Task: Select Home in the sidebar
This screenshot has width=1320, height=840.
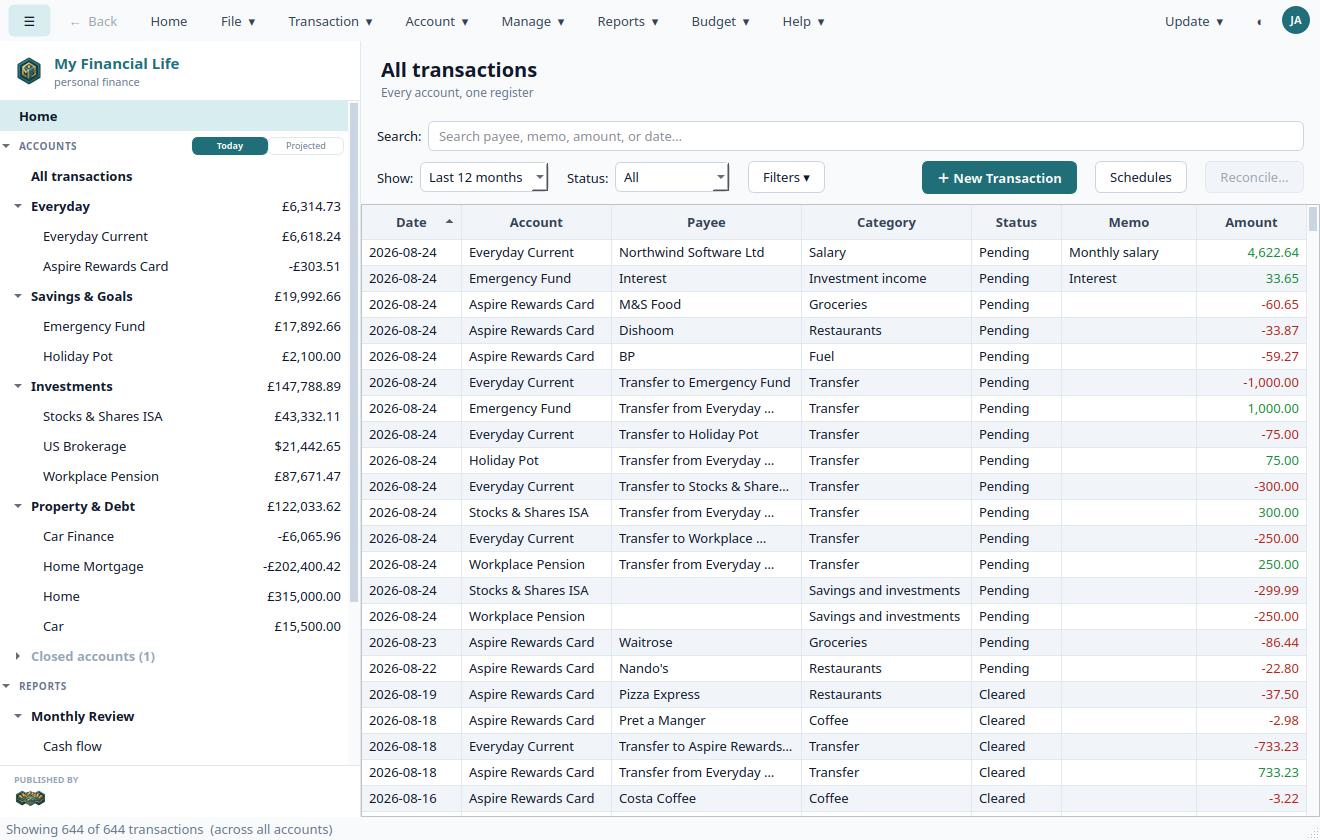Action: pos(174,116)
